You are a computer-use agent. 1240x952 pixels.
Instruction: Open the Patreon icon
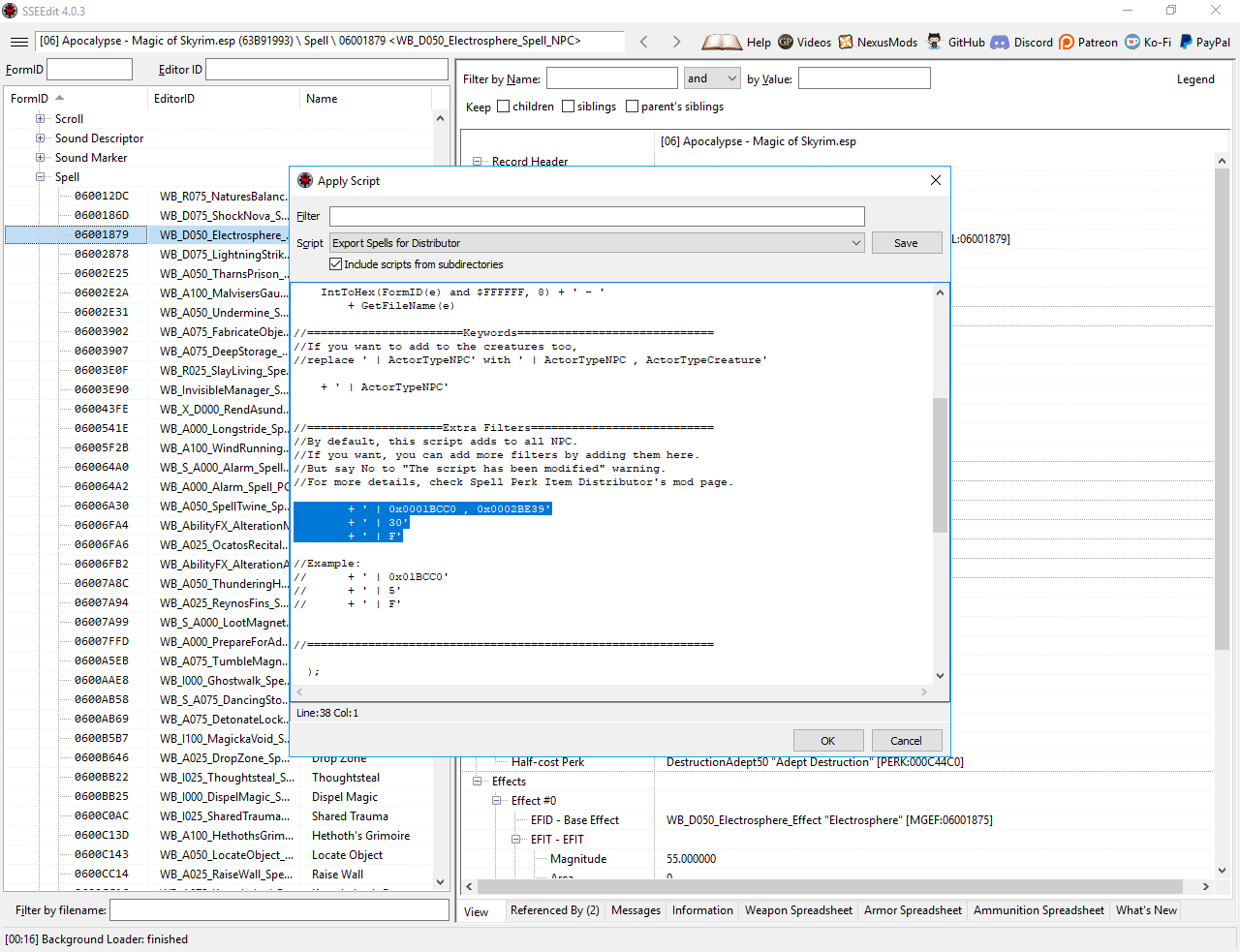[1067, 42]
